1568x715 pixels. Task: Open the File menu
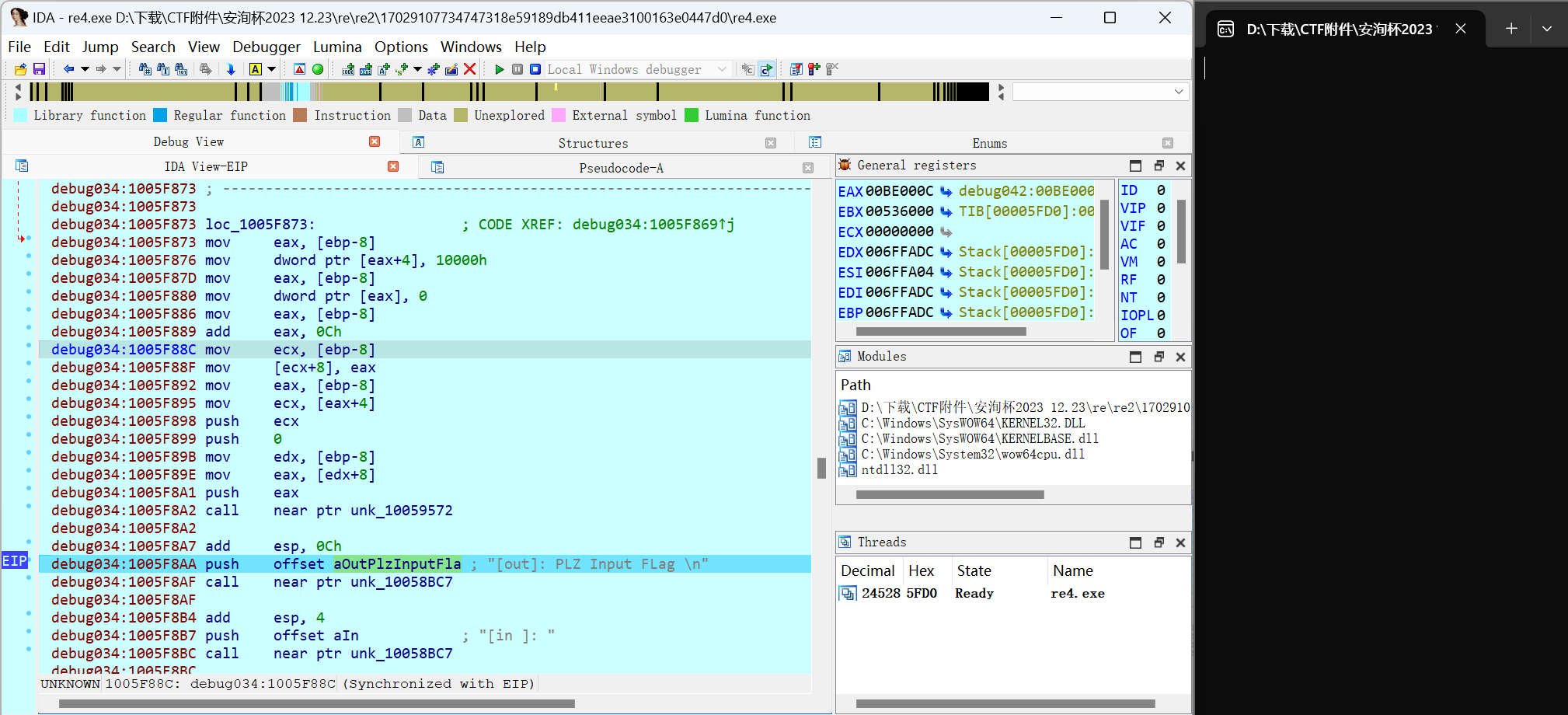[x=19, y=47]
